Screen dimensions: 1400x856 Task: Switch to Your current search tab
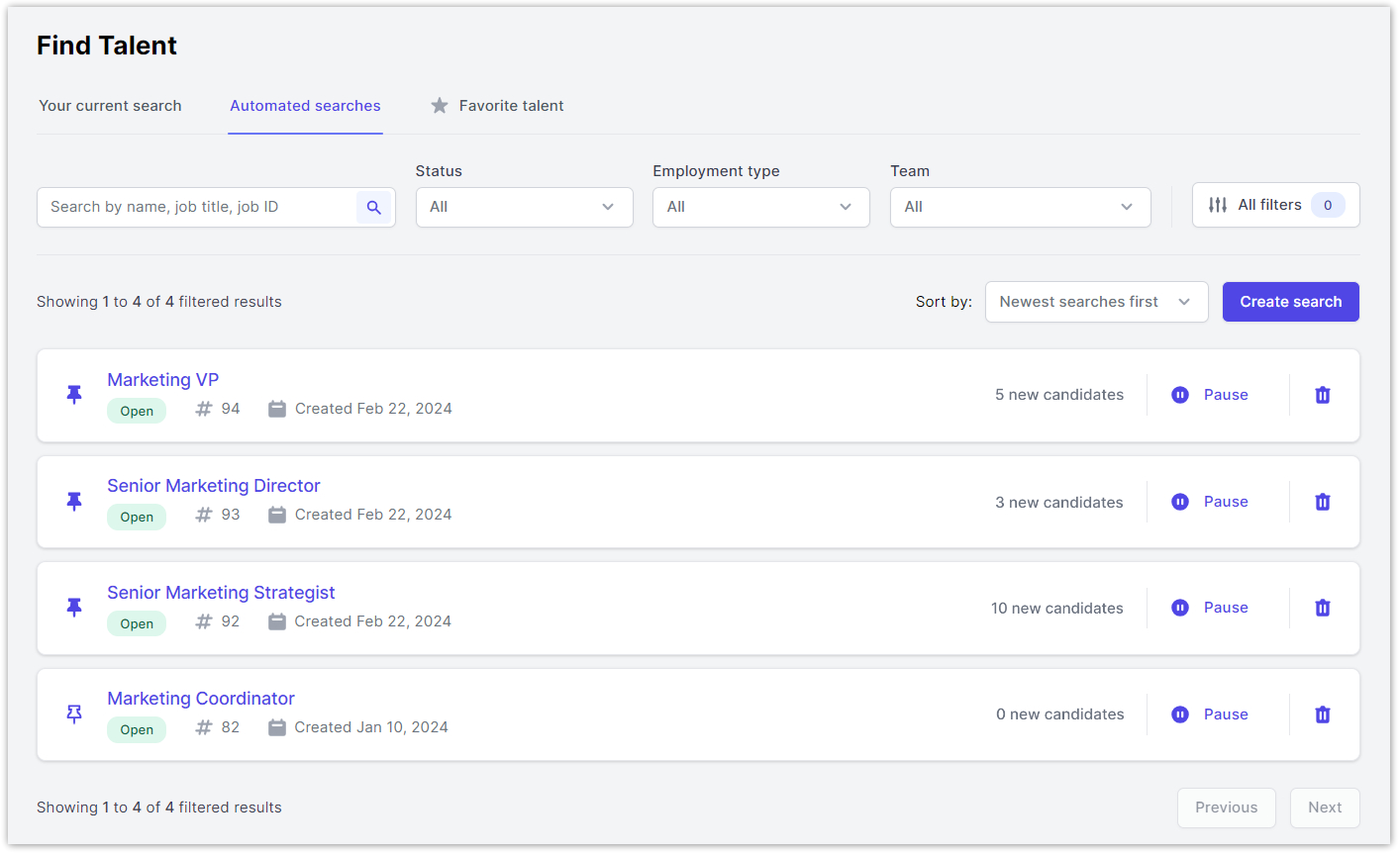tap(110, 106)
